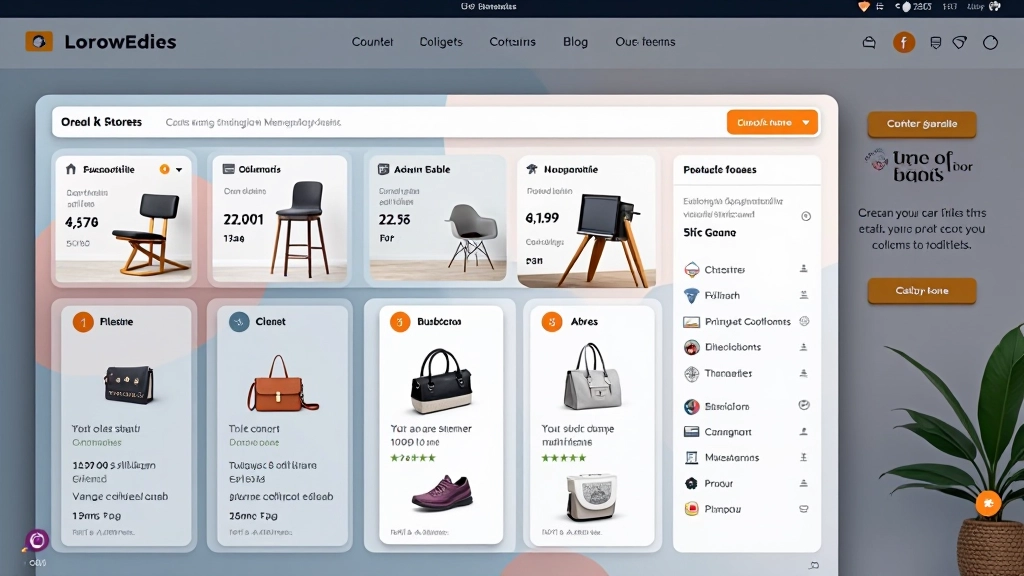Select the Canngnarit list item
This screenshot has width=1024, height=576.
pyautogui.click(x=746, y=432)
